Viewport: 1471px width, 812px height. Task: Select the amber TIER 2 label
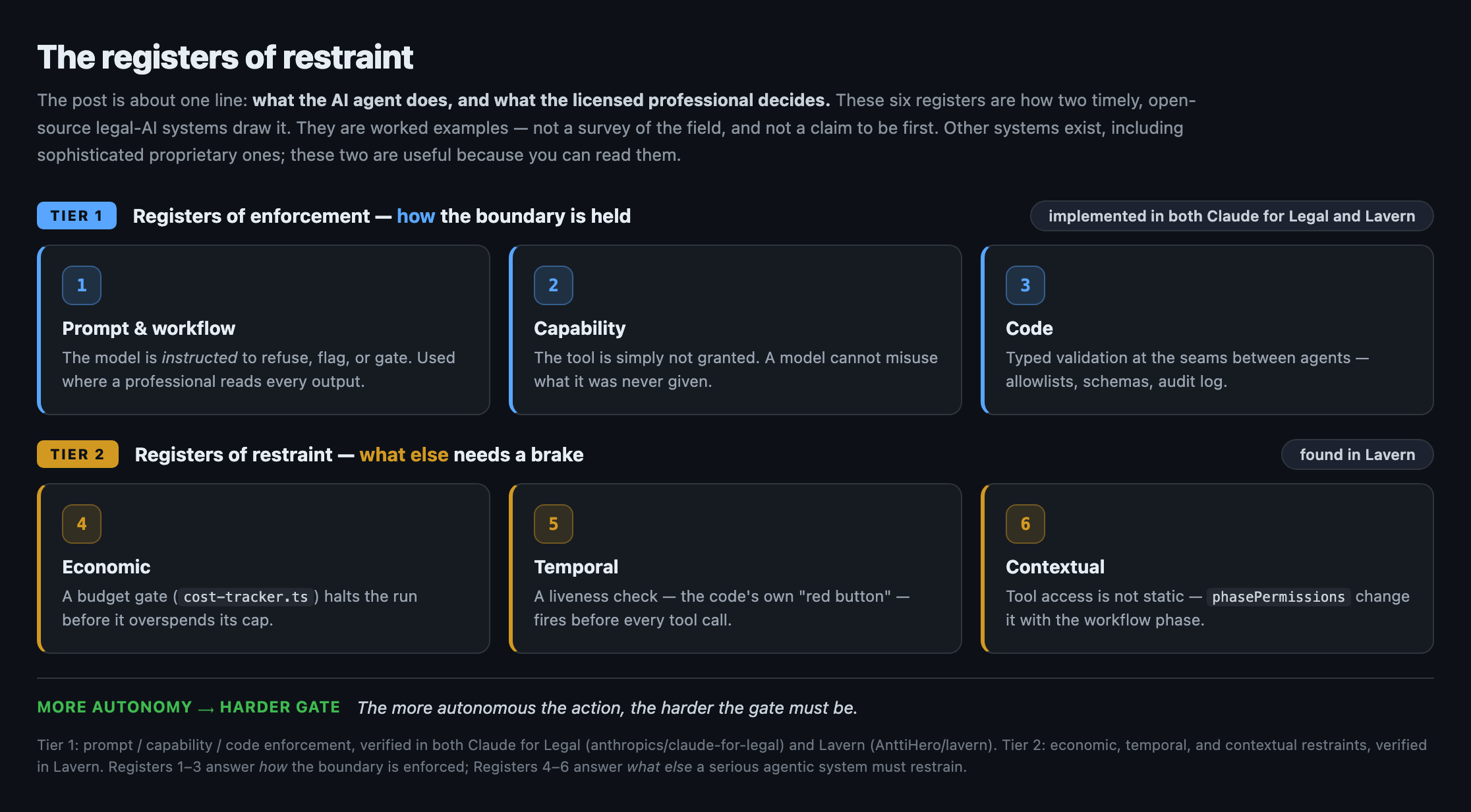coord(78,454)
